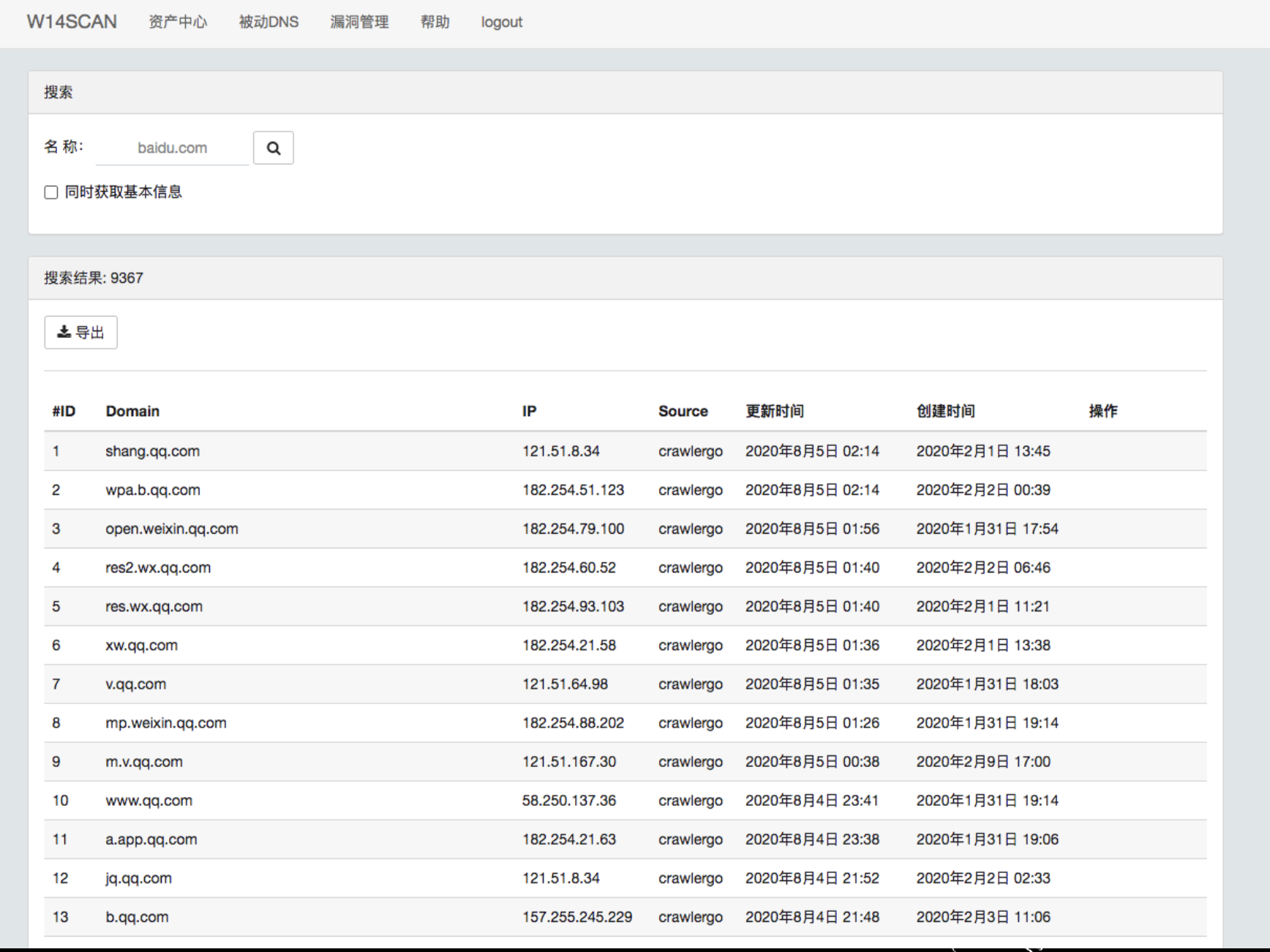This screenshot has width=1270, height=952.
Task: Focus the 名称 search input field
Action: coord(173,148)
